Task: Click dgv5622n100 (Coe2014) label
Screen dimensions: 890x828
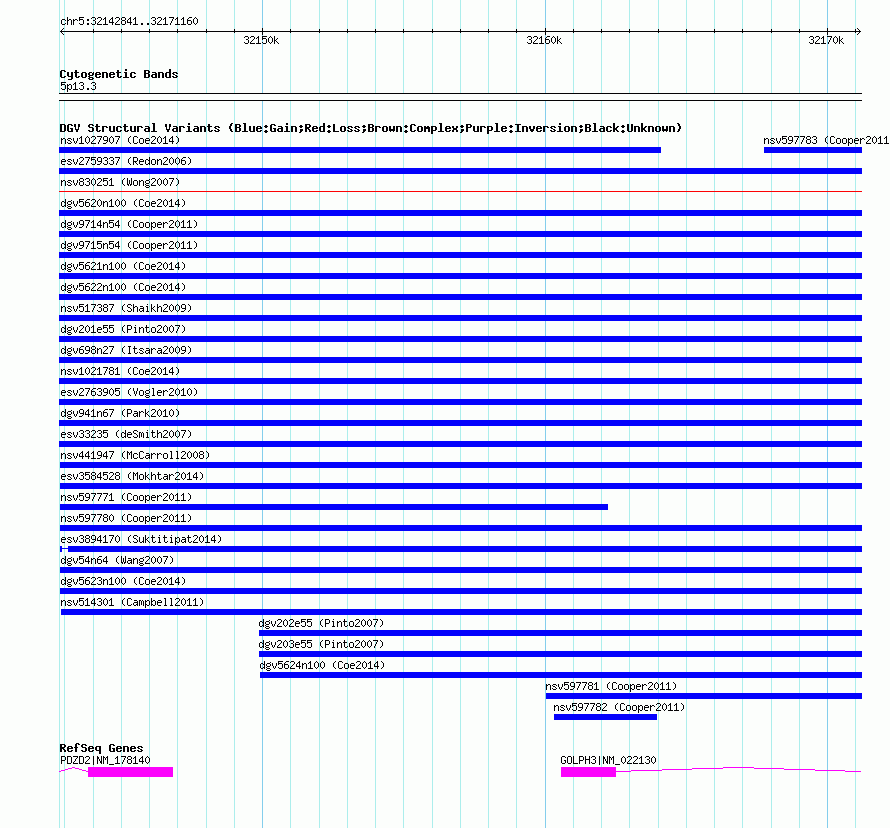Action: [x=123, y=287]
